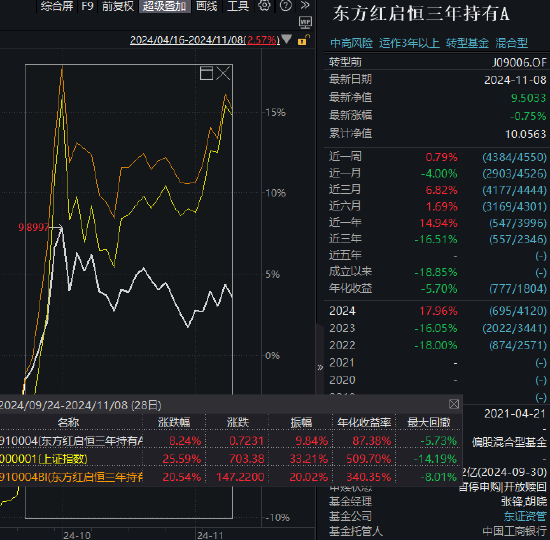Viewport: 550px width, 540px height.
Task: Click 年化收益 ranking (777/1804)
Action: pyautogui.click(x=518, y=289)
